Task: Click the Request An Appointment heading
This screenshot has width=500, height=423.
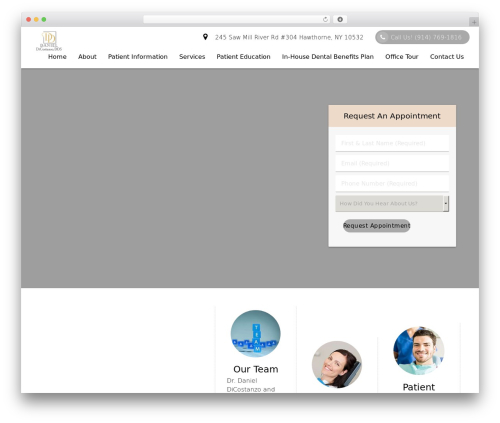Action: (392, 116)
